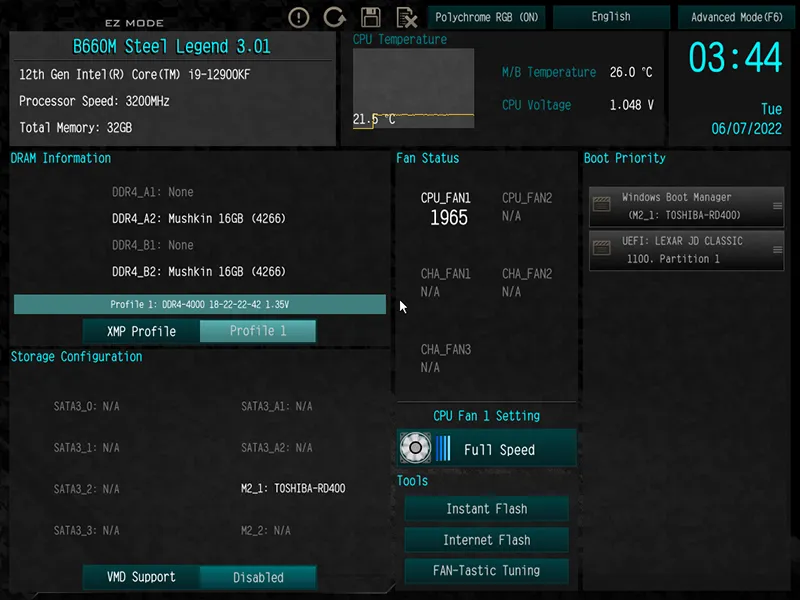
Task: Toggle XMP Profile 1 setting
Action: 258,331
